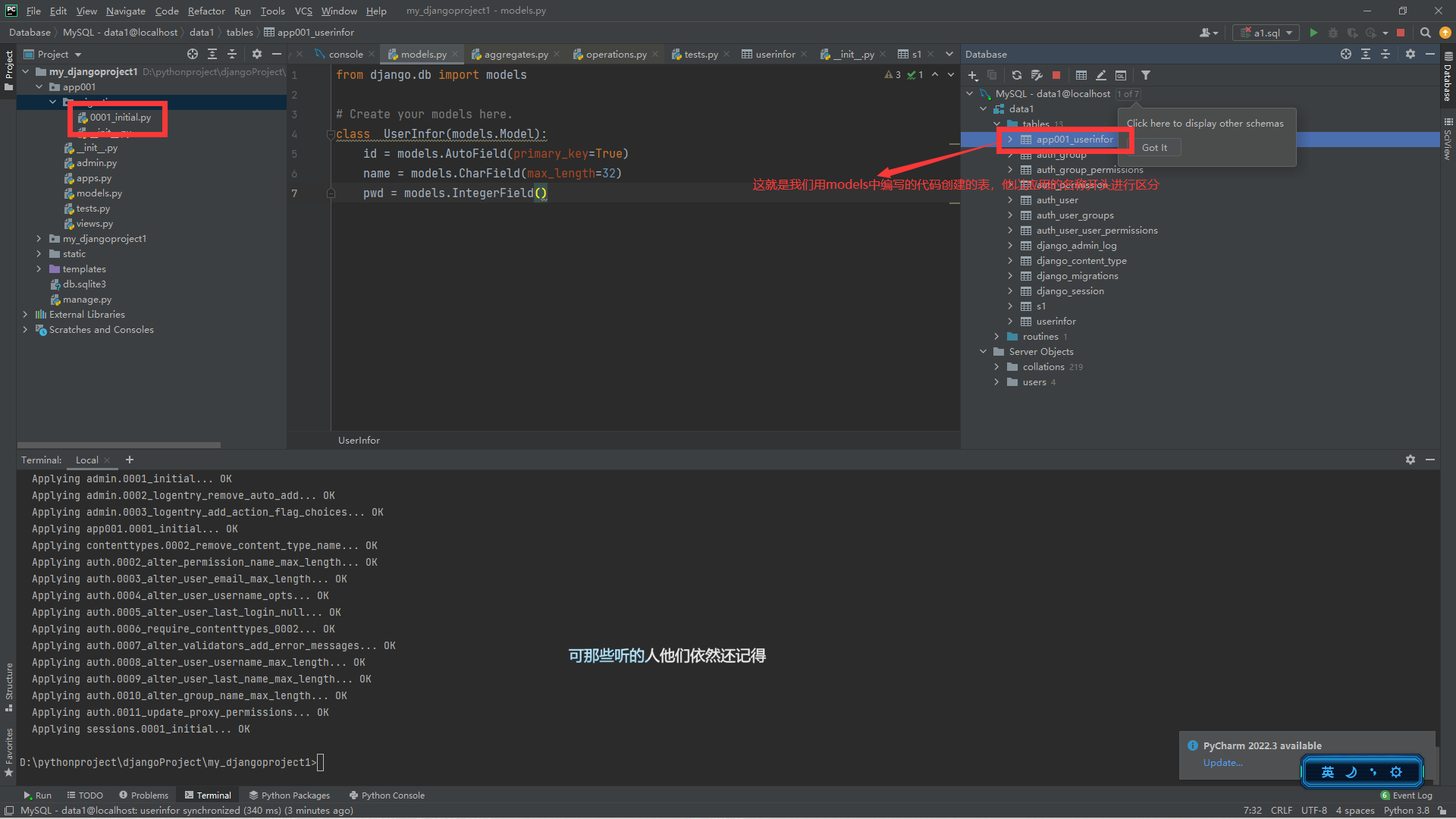Refresh the database tree
Viewport: 1456px width, 819px height.
[1016, 75]
